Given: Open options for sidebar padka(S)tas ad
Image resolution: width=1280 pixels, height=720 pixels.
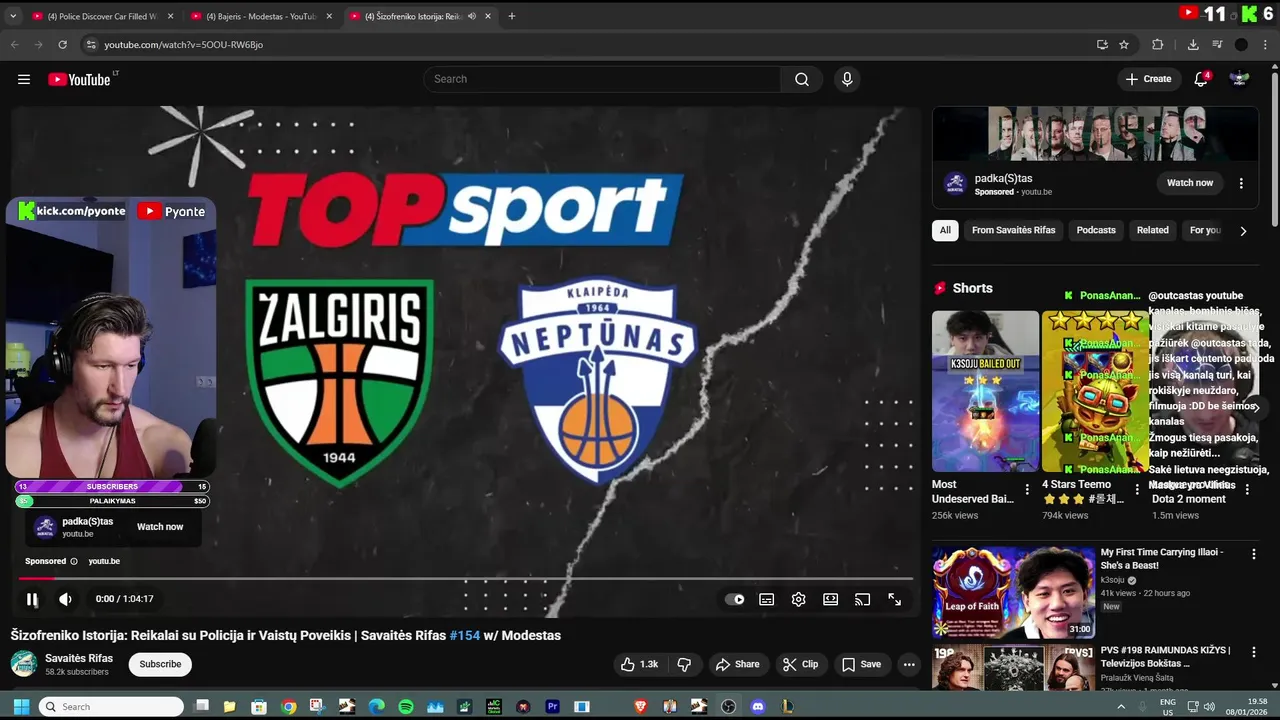Looking at the screenshot, I should click(1241, 183).
